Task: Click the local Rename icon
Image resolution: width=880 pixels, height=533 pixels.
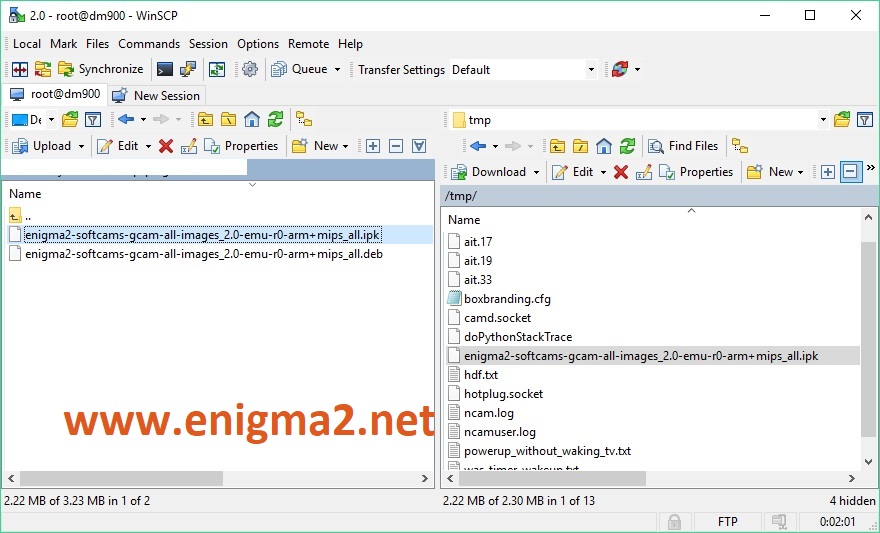Action: click(189, 146)
